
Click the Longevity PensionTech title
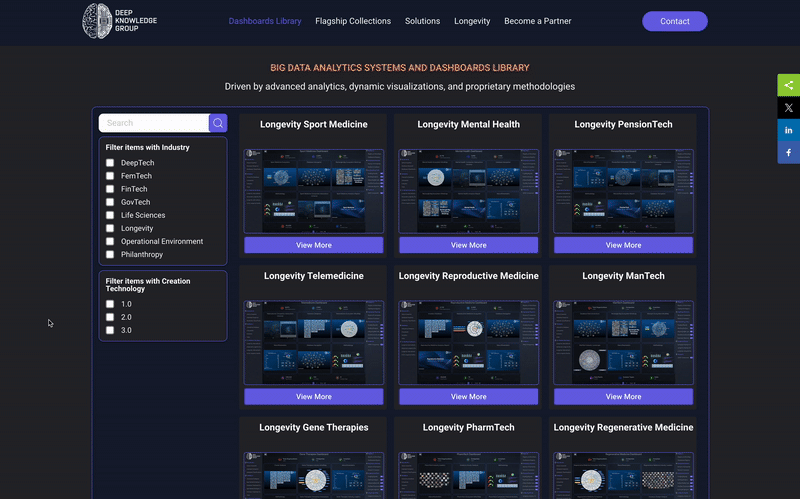click(623, 124)
